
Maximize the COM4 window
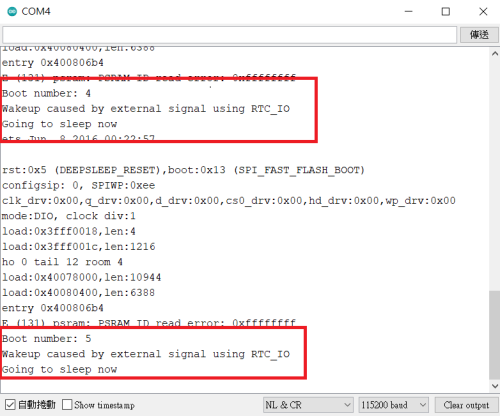[446, 12]
